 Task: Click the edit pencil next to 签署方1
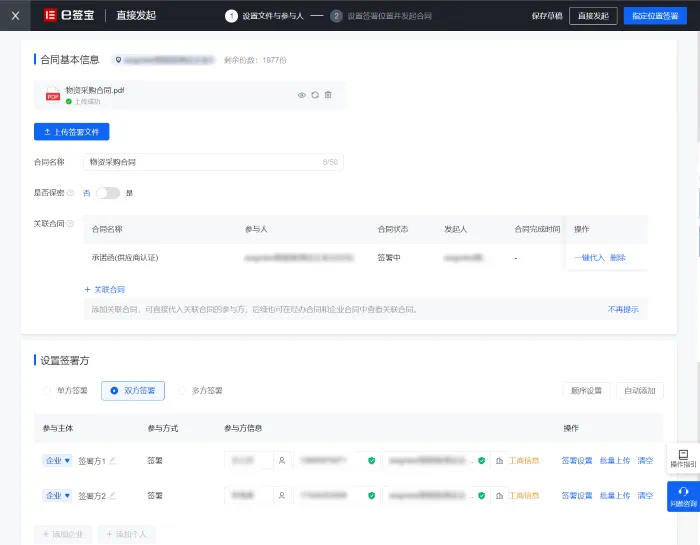(112, 460)
